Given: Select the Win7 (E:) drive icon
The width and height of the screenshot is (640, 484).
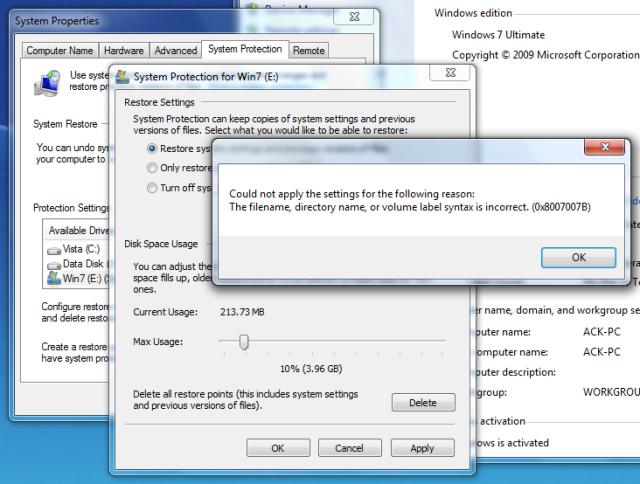Looking at the screenshot, I should click(x=54, y=279).
